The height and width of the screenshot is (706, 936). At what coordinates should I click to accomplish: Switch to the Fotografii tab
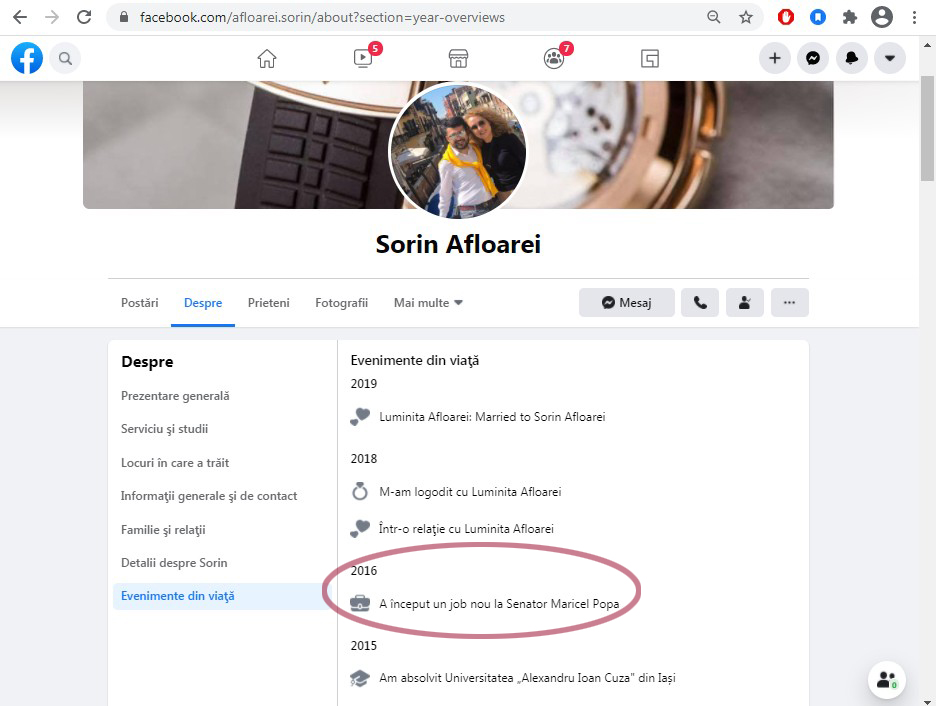coord(341,303)
